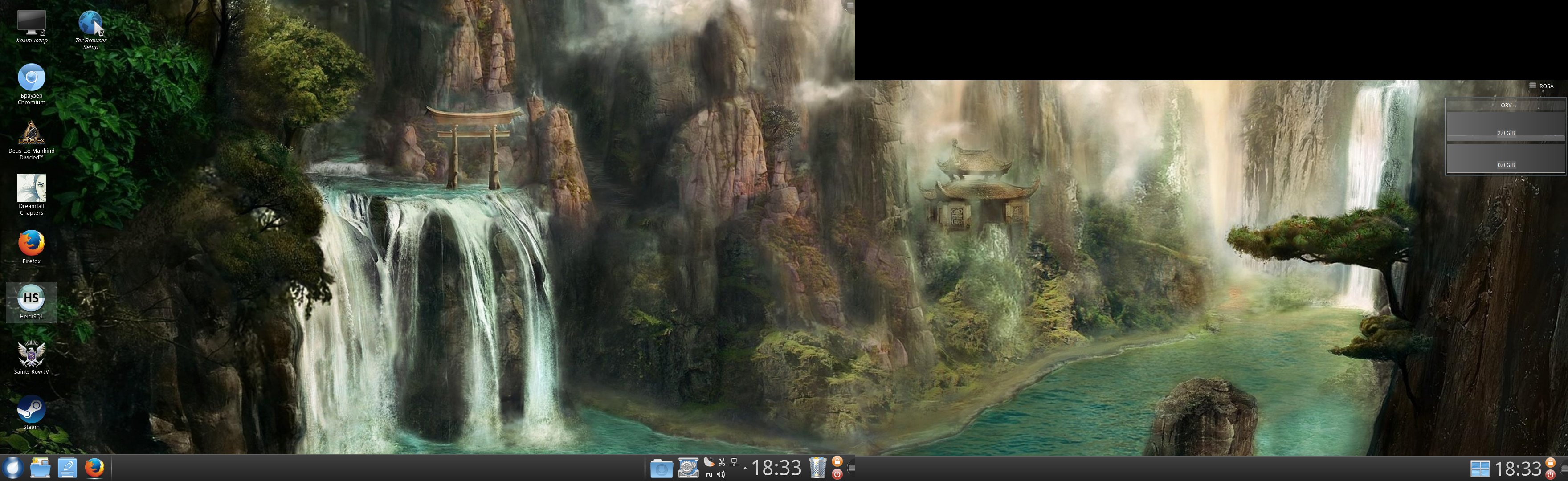1568x481 pixels.
Task: Open the Saints Row IV shortcut
Action: point(31,354)
